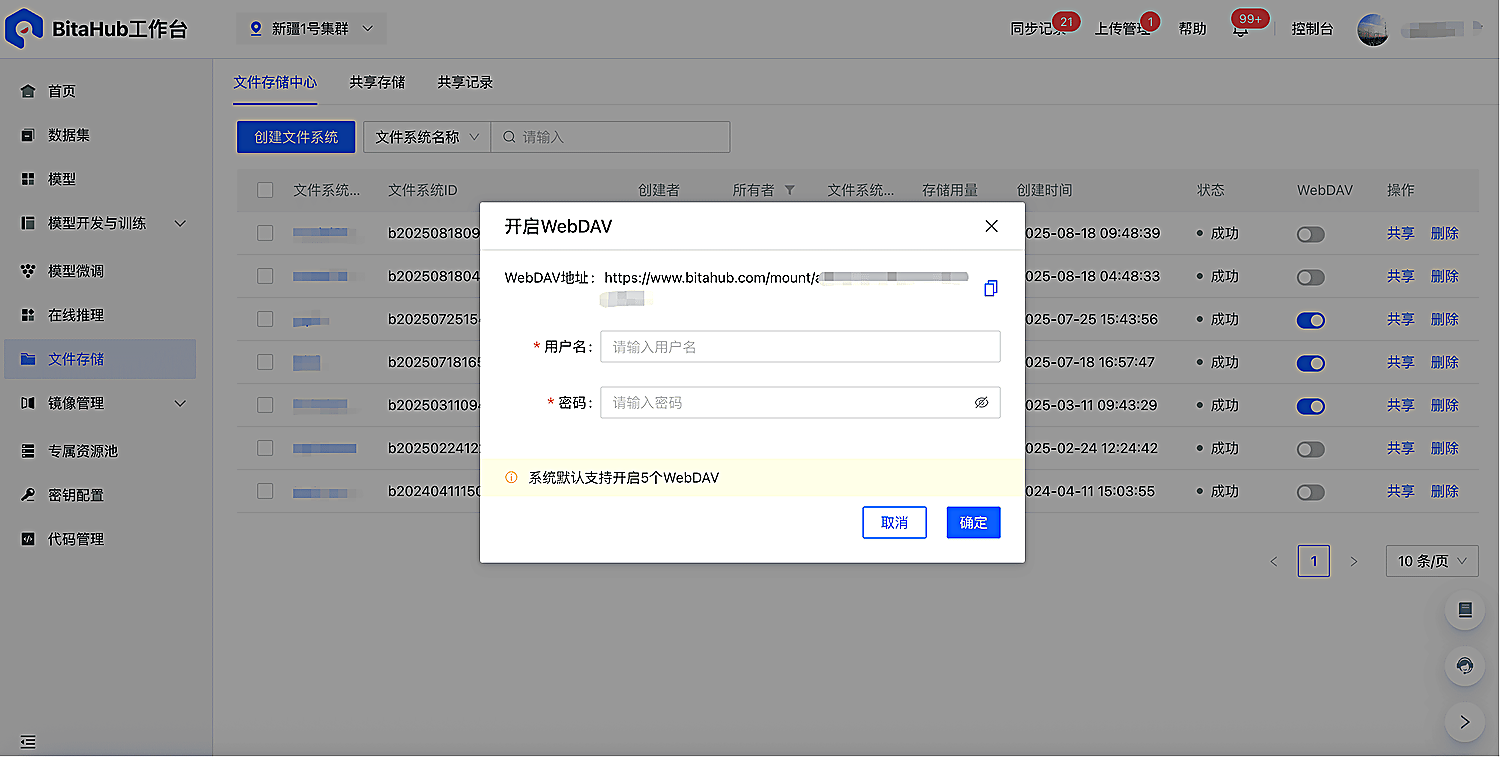This screenshot has width=1500, height=757.
Task: Open the 所有者 column filter icon
Action: pos(790,190)
